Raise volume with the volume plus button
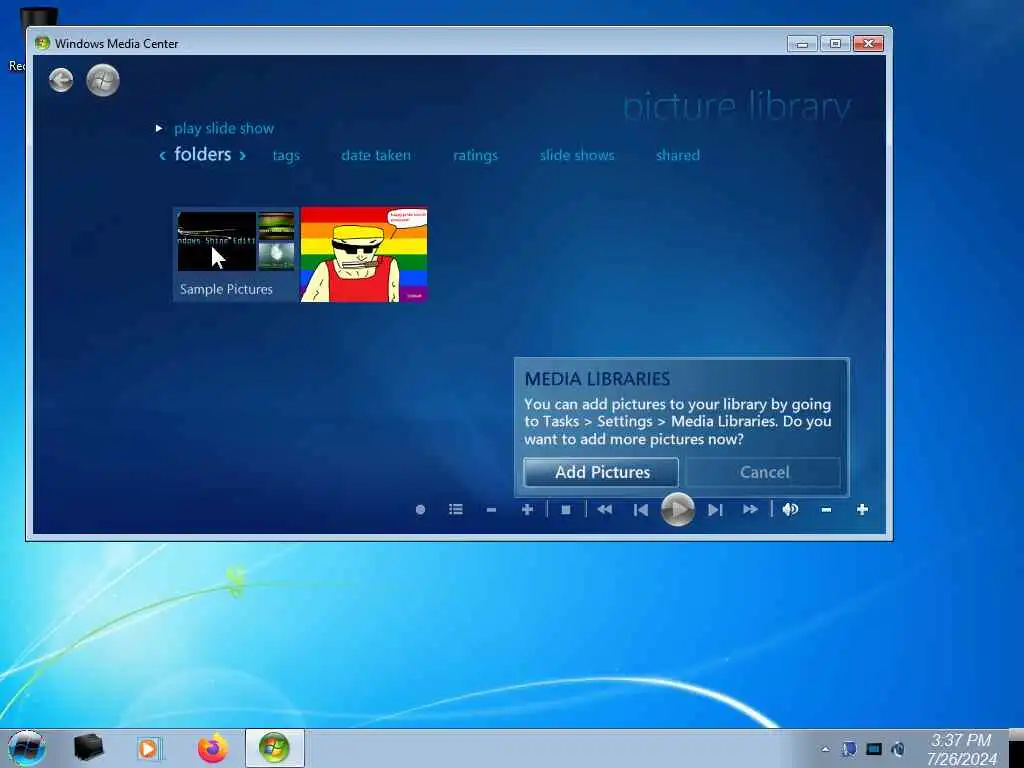The height and width of the screenshot is (768, 1024). [x=862, y=509]
